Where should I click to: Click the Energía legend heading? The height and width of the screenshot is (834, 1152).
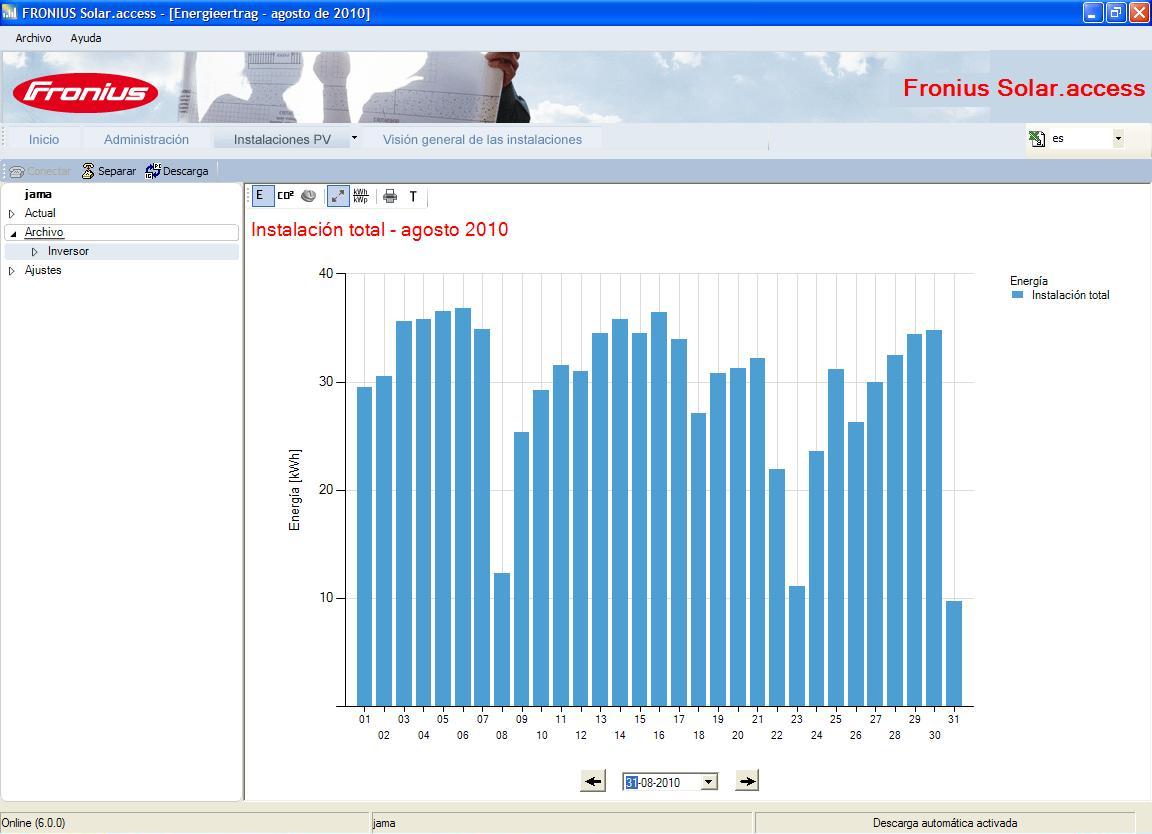click(x=1029, y=281)
